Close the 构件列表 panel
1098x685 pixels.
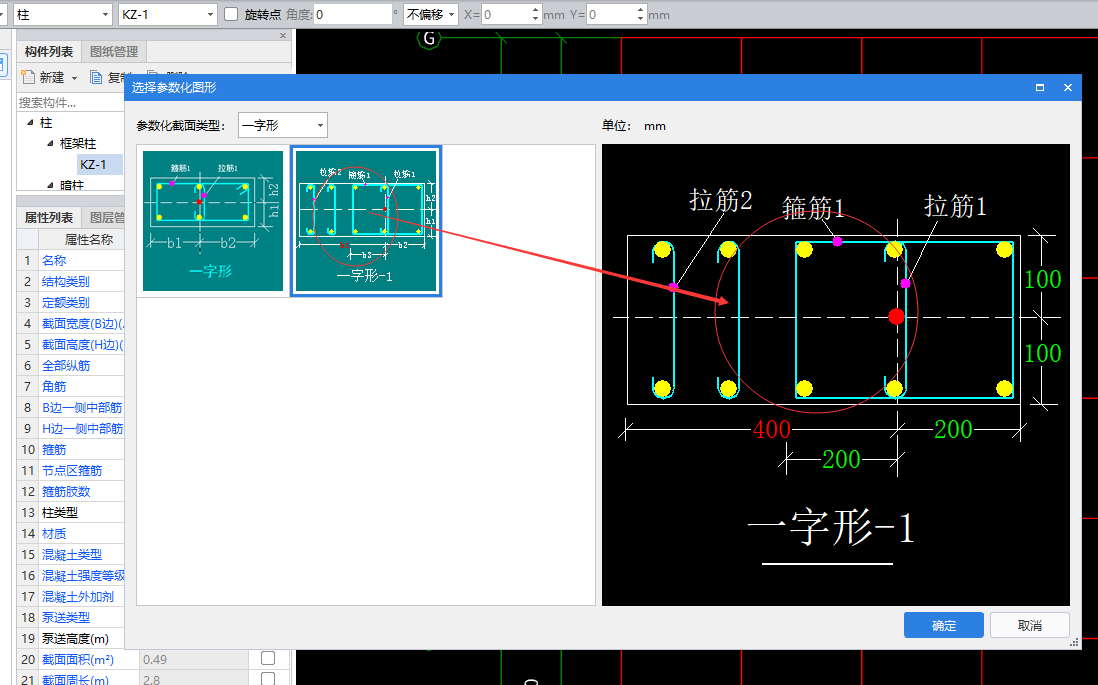tap(283, 36)
